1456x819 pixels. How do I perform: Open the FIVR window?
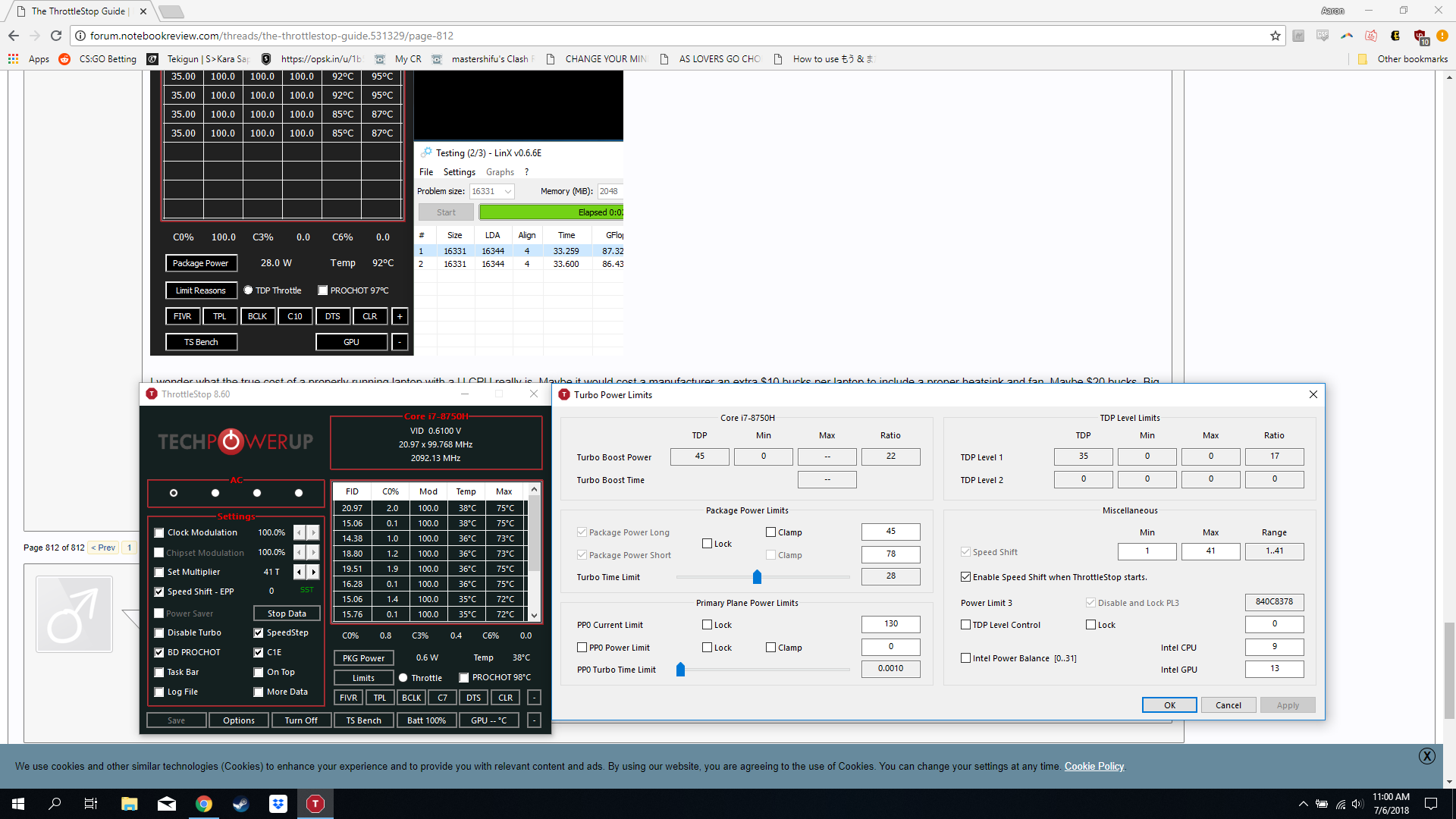coord(348,698)
